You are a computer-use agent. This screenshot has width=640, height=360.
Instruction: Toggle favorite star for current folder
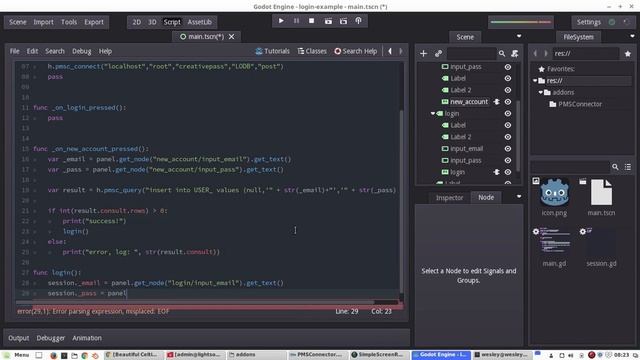(x=628, y=53)
